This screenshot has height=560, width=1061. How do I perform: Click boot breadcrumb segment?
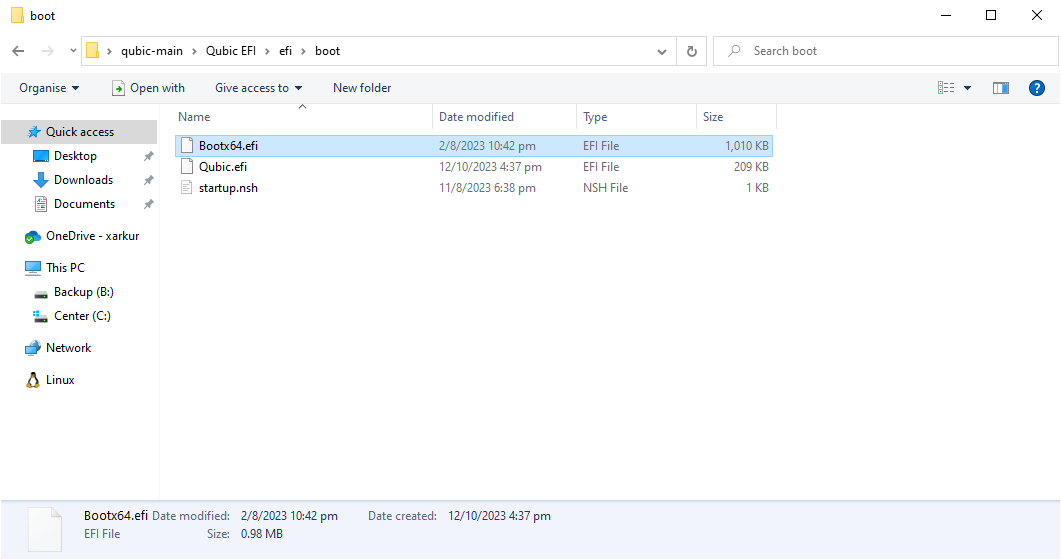pos(328,51)
